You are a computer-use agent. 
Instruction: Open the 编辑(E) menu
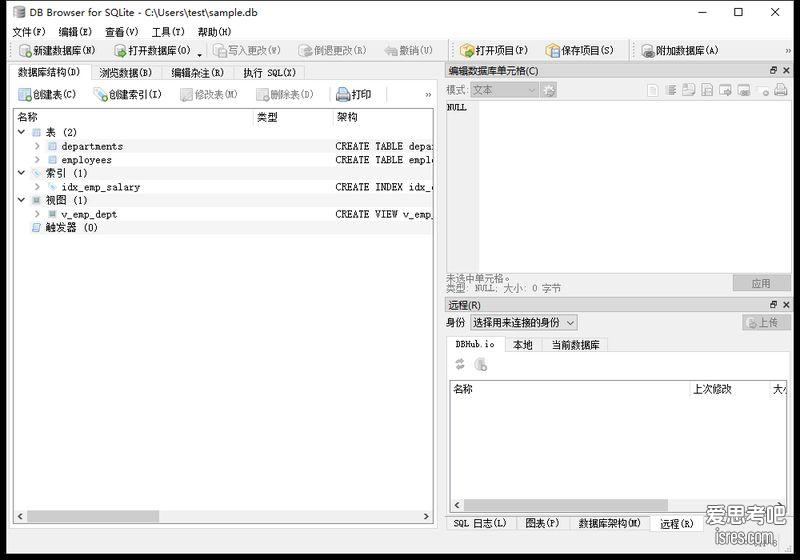76,32
